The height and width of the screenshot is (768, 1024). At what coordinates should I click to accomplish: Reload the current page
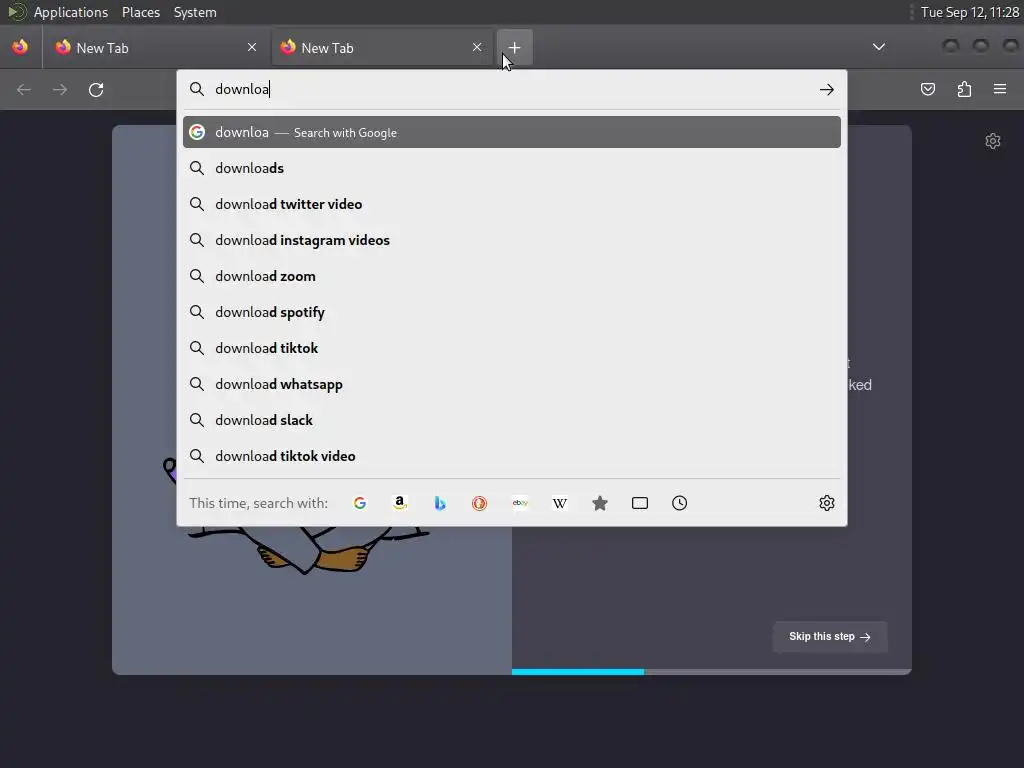click(96, 89)
